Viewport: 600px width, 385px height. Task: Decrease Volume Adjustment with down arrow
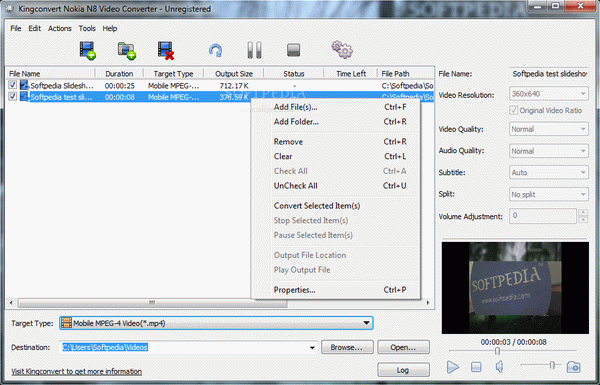(x=583, y=220)
